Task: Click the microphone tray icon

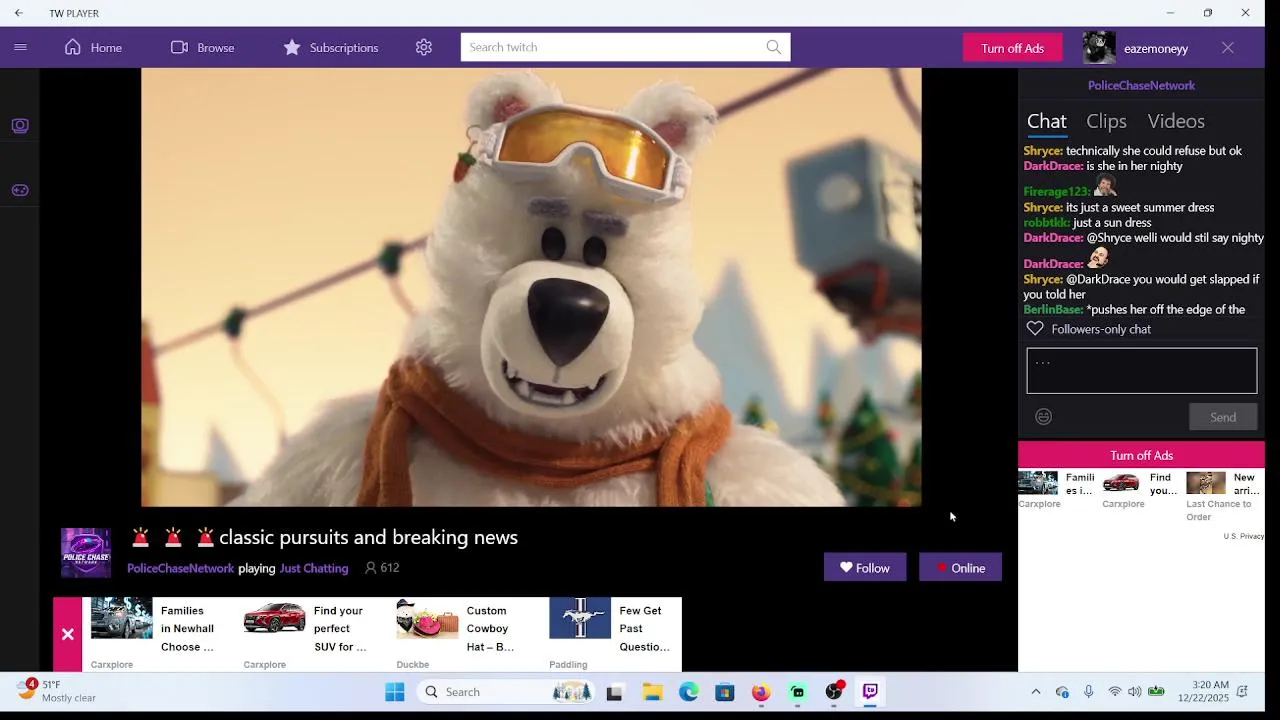Action: click(1088, 692)
